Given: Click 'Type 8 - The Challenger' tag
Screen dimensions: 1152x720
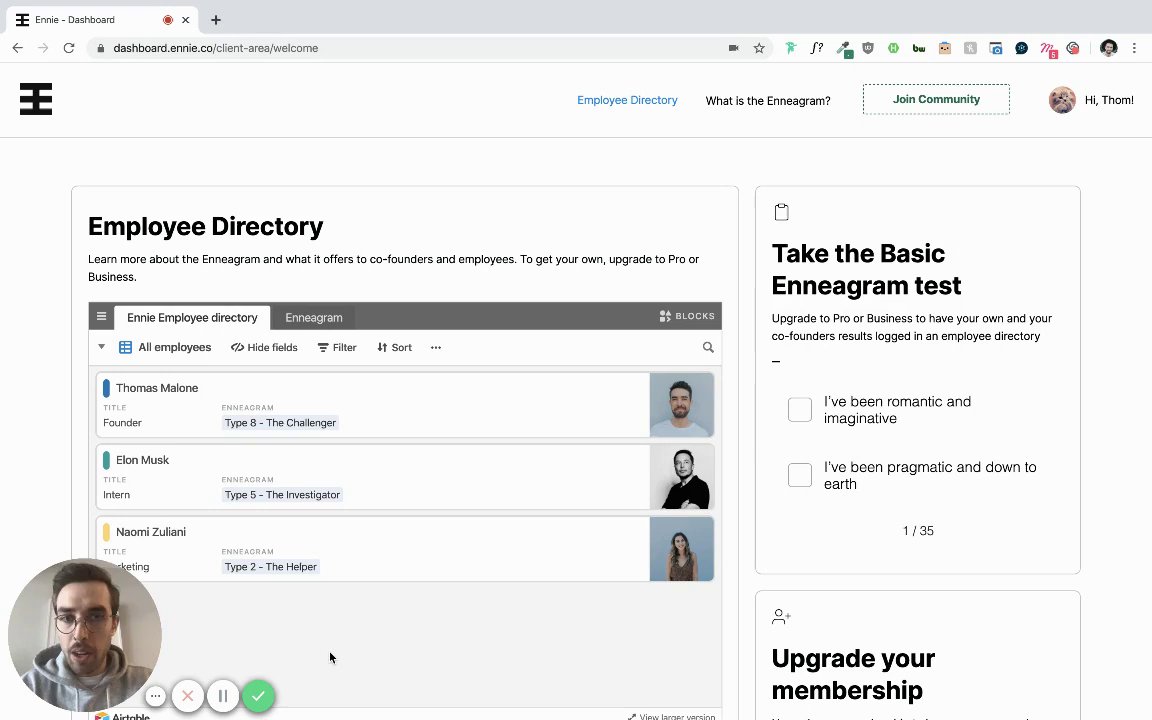Looking at the screenshot, I should pos(281,422).
